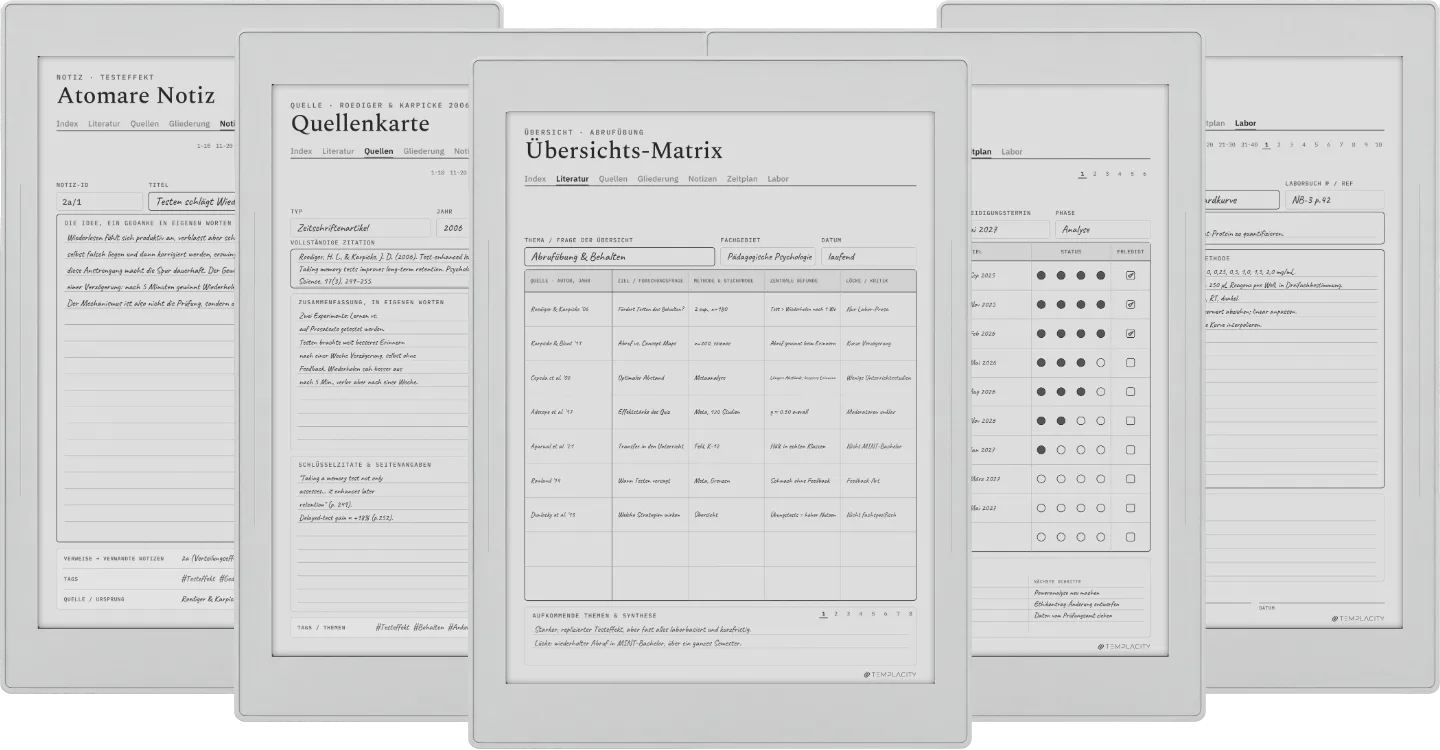Tick Erledigt box in the Aug 2026 row

[x=1131, y=392]
